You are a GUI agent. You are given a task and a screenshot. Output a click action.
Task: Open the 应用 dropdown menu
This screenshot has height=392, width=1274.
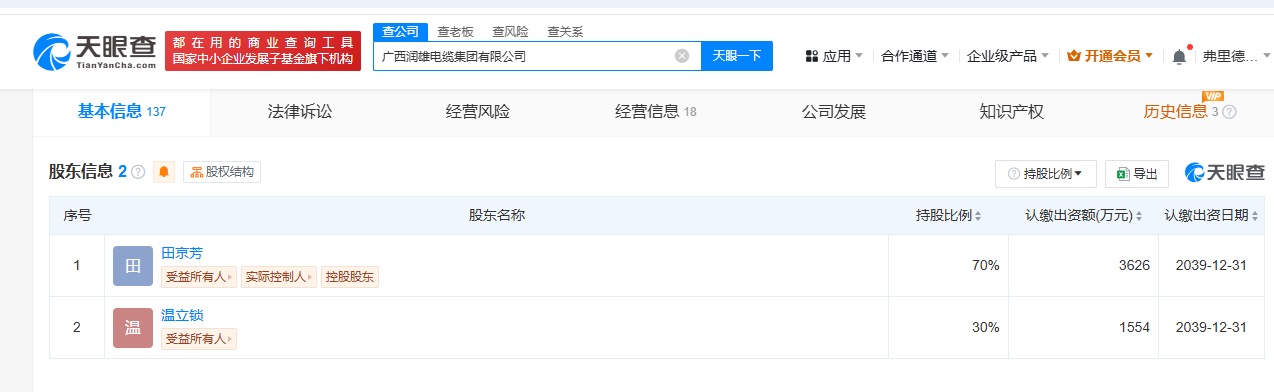[834, 56]
